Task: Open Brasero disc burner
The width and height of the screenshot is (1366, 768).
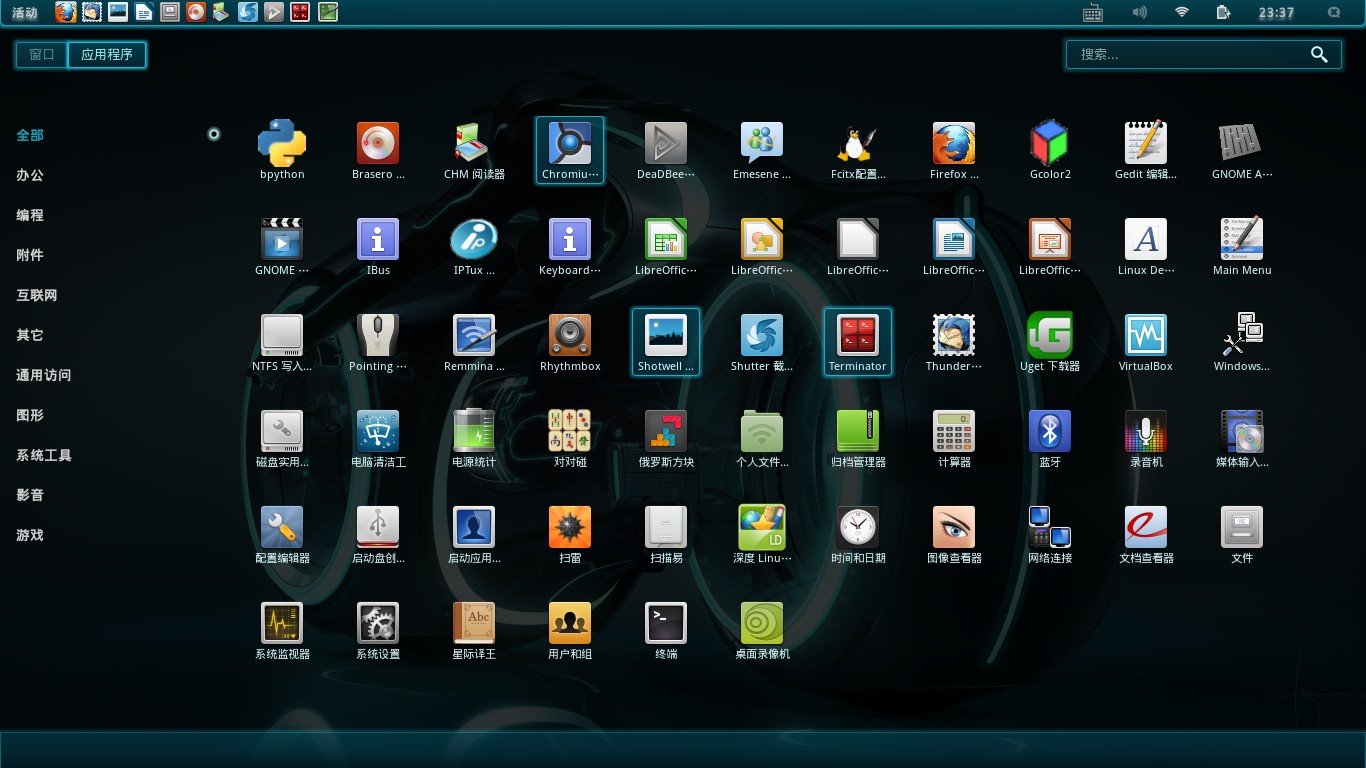Action: [378, 151]
